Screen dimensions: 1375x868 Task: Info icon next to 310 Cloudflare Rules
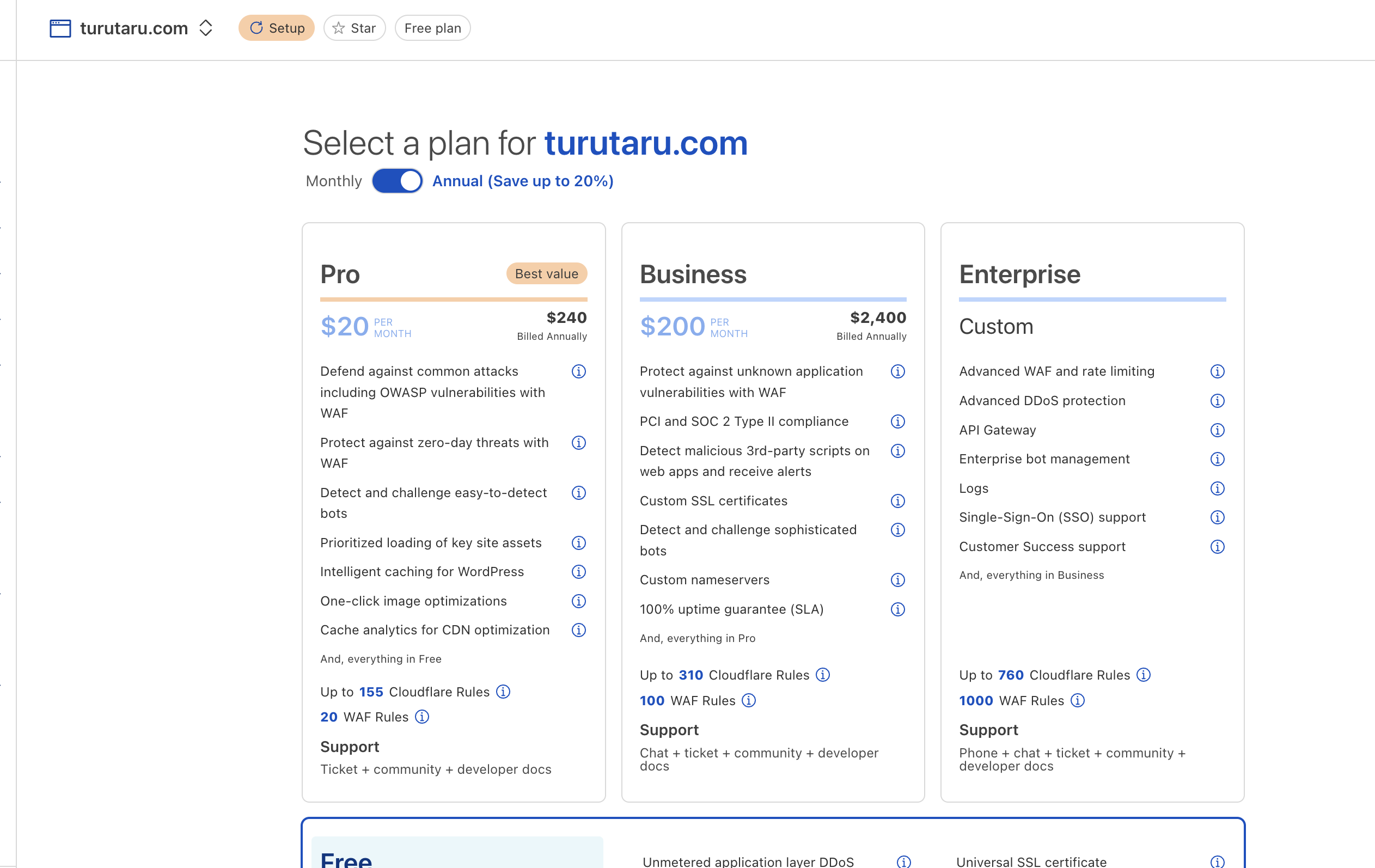point(823,676)
